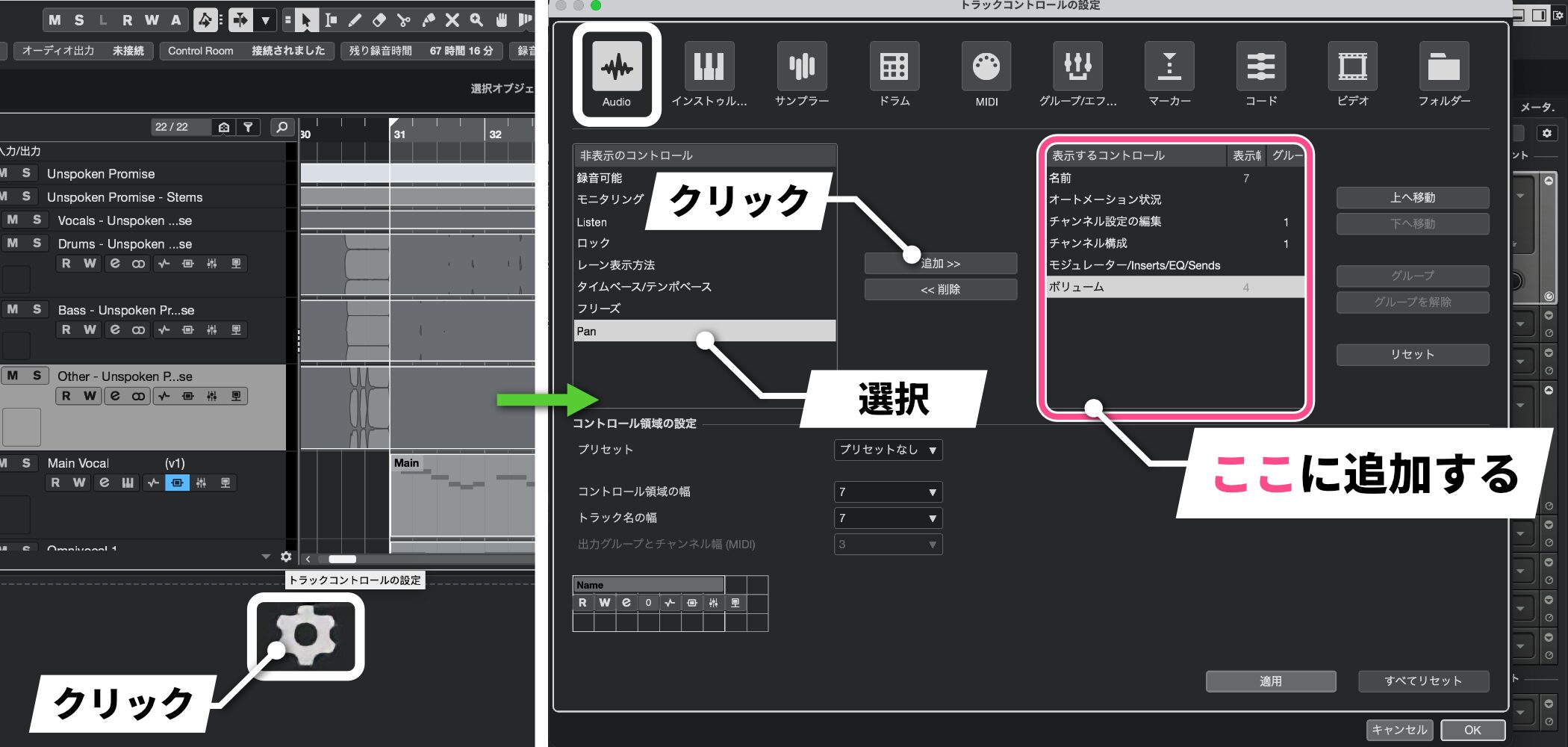1568x747 pixels.
Task: Click the 適用 apply button
Action: tap(1270, 681)
